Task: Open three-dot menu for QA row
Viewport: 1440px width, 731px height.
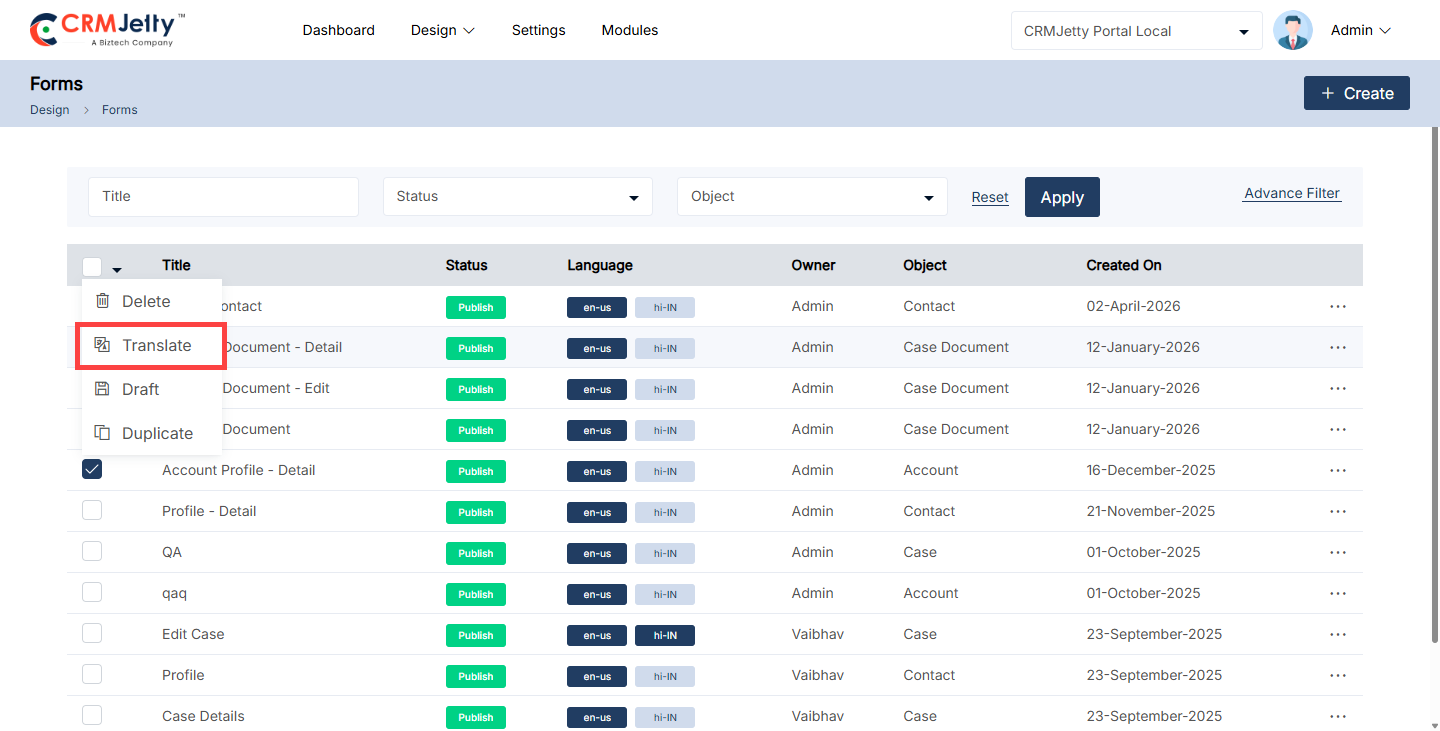Action: (1338, 552)
